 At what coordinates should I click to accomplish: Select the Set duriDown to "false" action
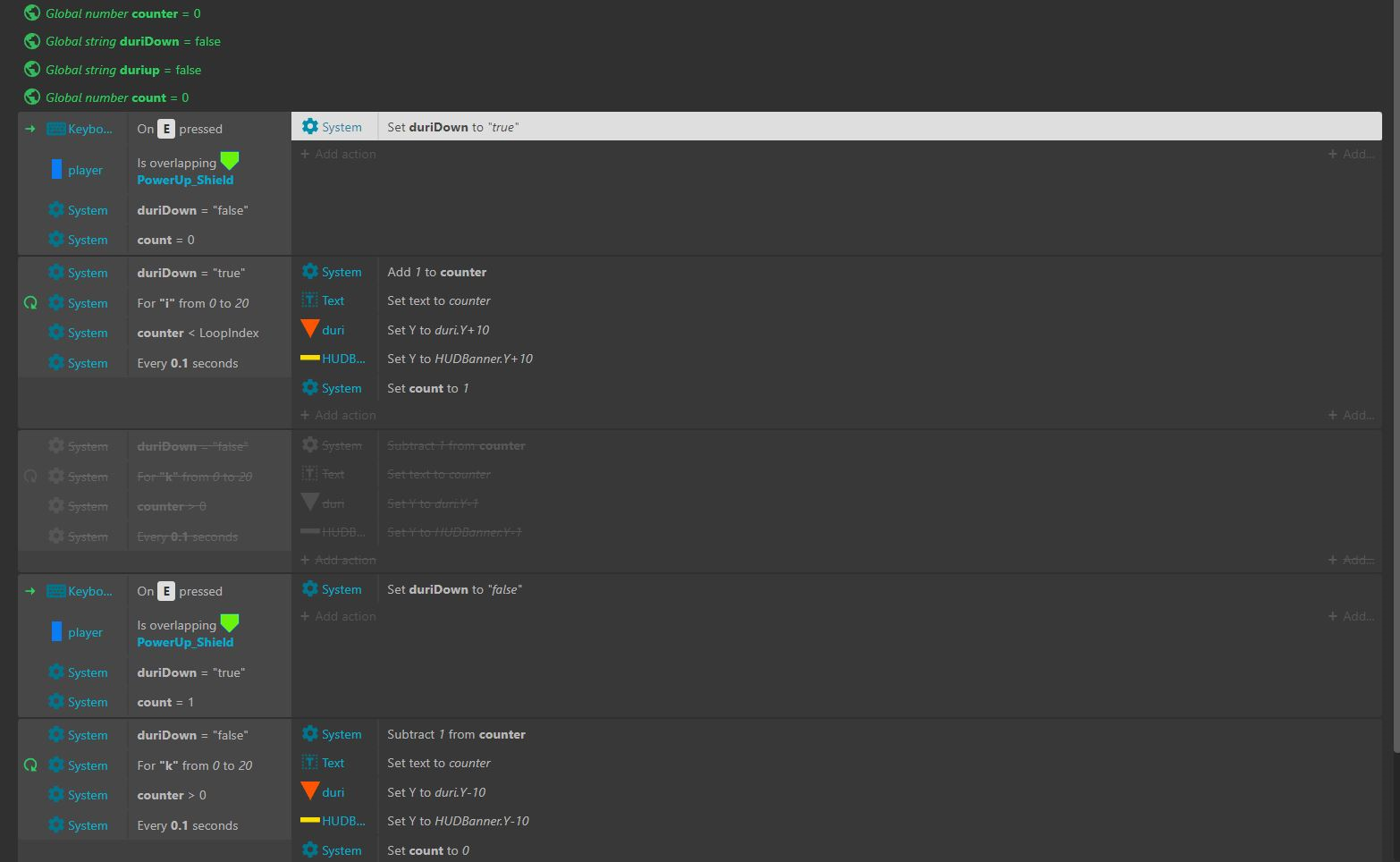879,589
